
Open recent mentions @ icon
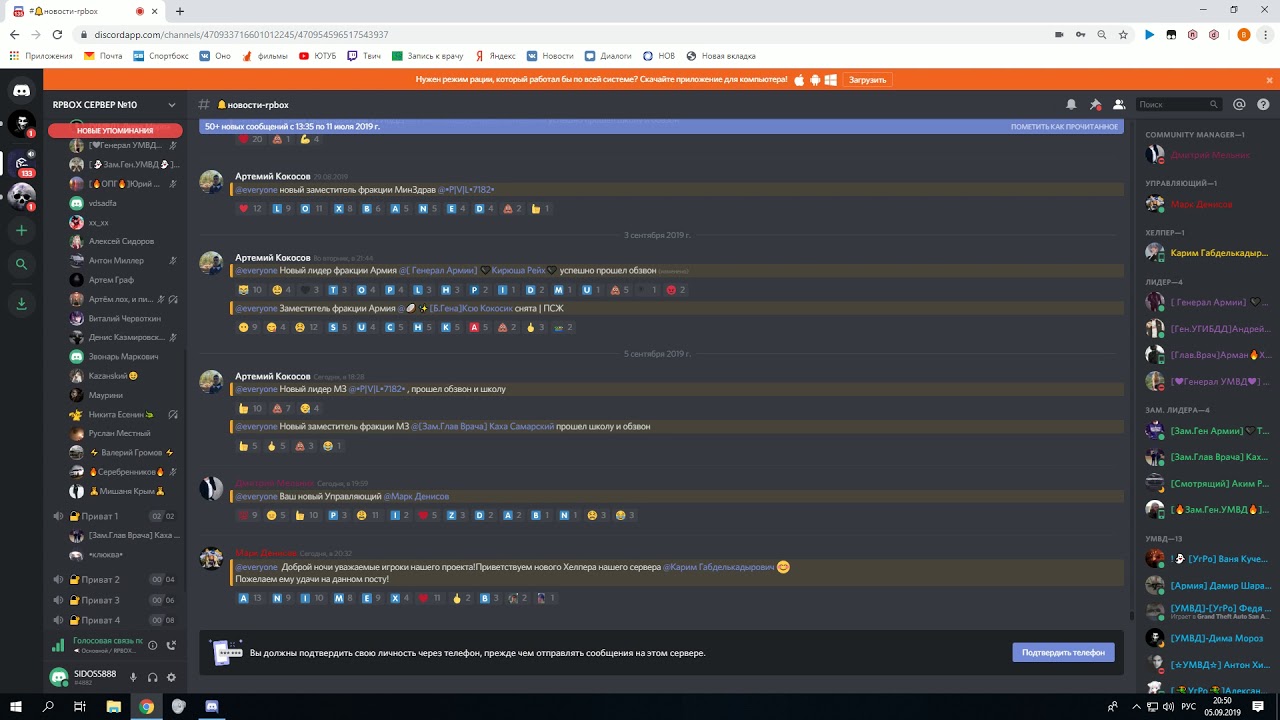click(1239, 104)
